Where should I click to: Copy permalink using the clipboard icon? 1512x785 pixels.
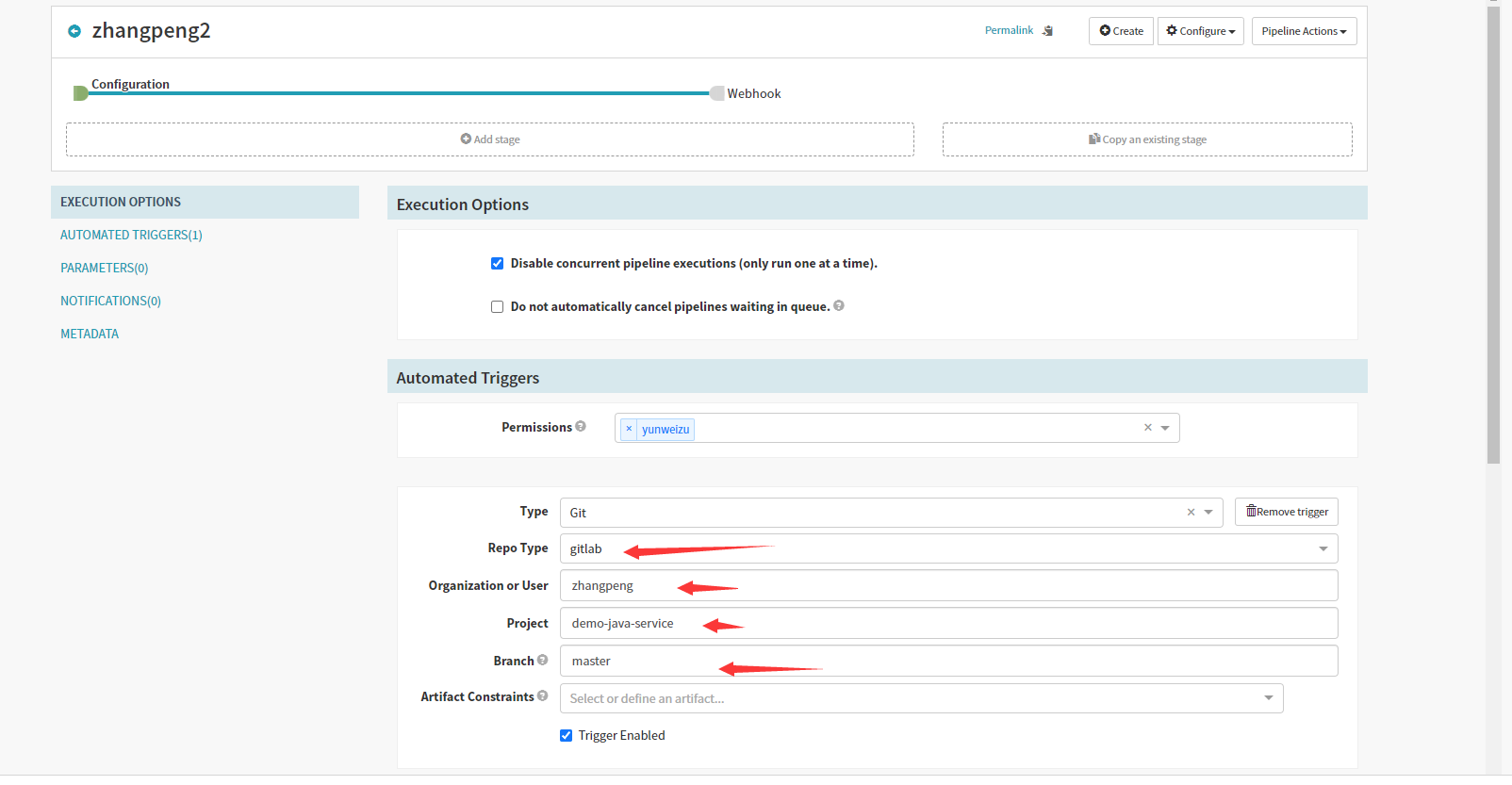(1047, 31)
